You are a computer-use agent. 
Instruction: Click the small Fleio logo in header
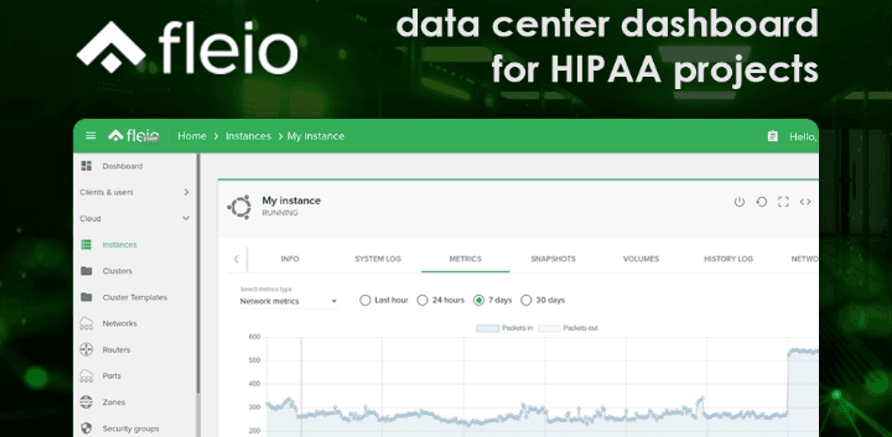tap(134, 136)
